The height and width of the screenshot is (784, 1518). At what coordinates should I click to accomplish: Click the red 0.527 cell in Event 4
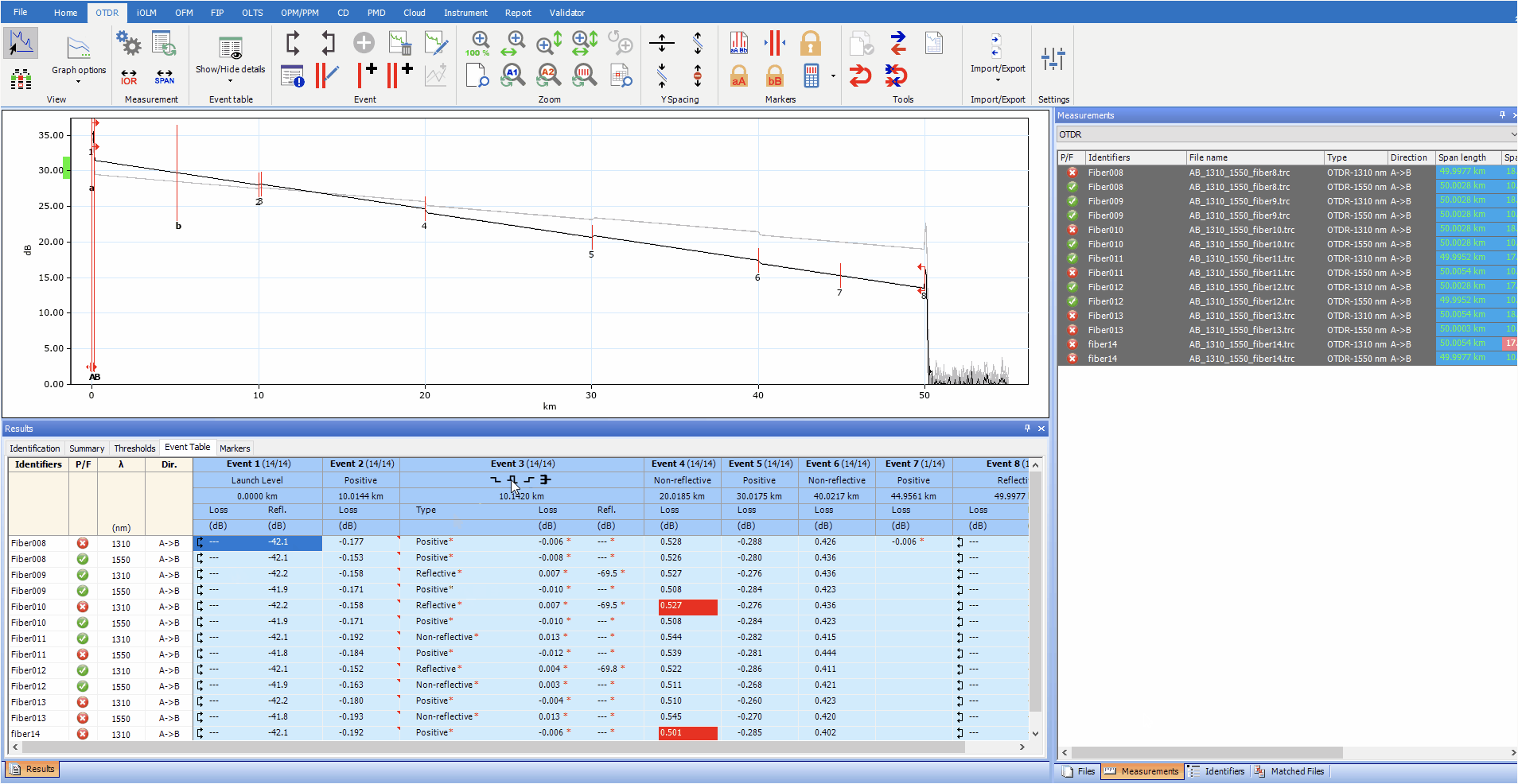(x=688, y=606)
